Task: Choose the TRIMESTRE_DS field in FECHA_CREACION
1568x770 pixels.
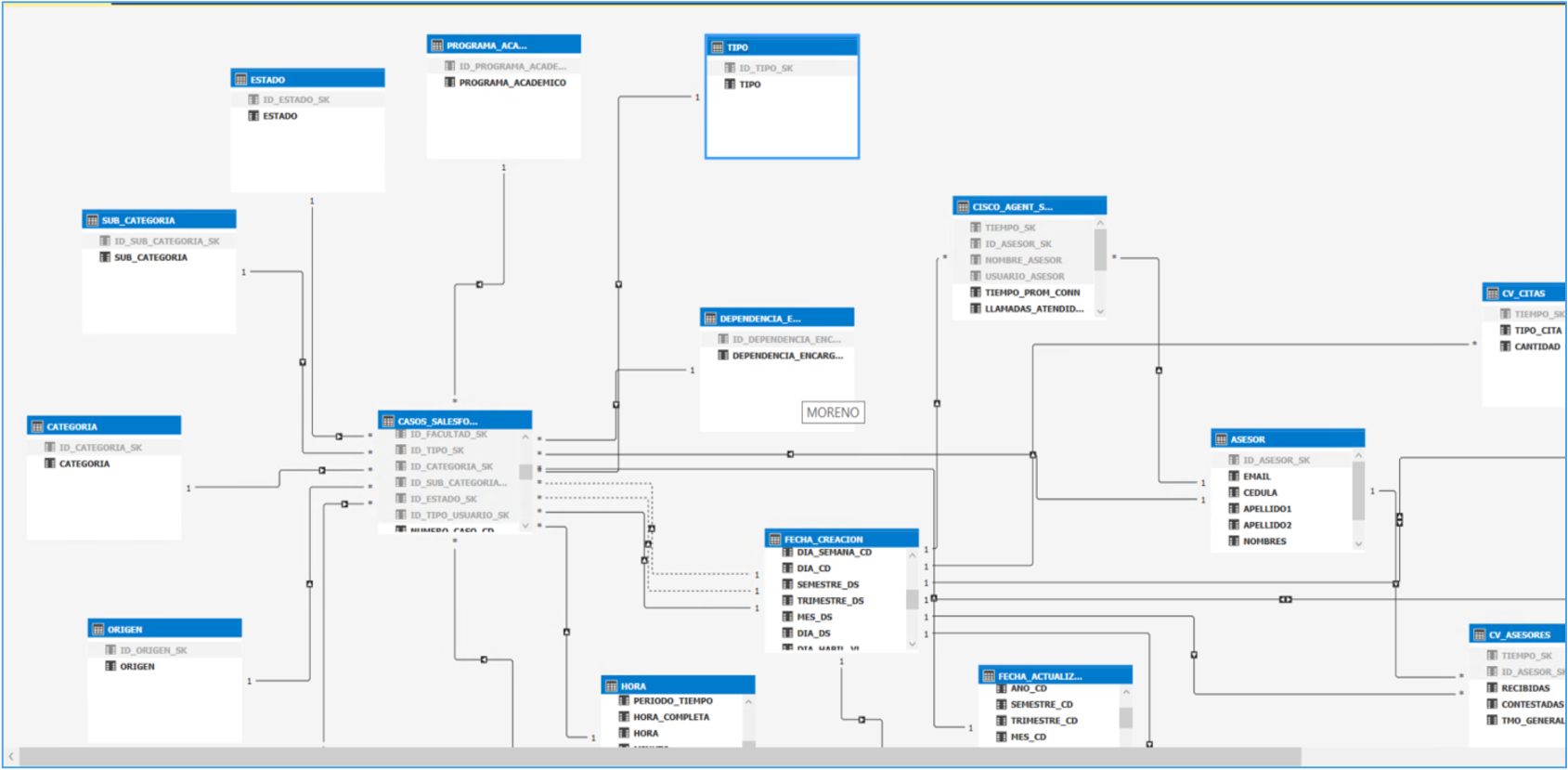Action: click(829, 601)
